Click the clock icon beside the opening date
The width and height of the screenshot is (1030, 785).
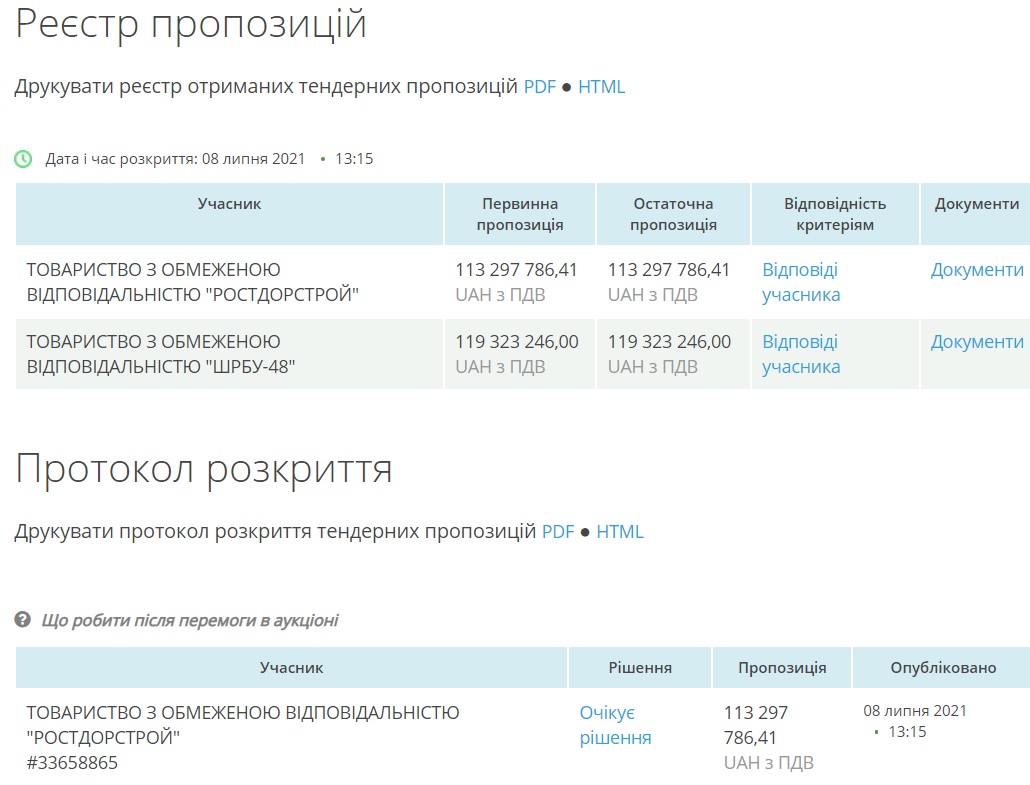[x=23, y=159]
